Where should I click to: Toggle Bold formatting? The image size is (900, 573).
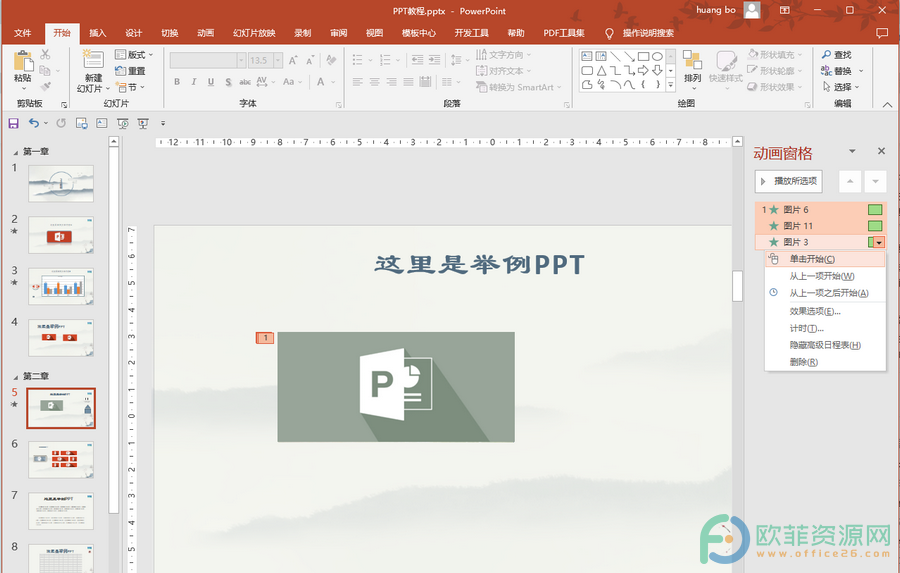pos(177,82)
